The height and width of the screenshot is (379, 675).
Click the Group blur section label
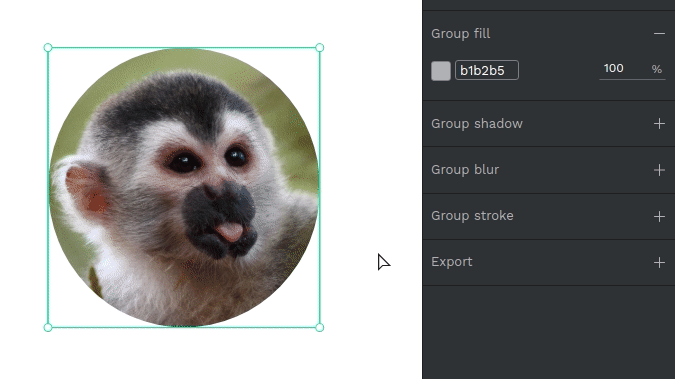click(465, 170)
